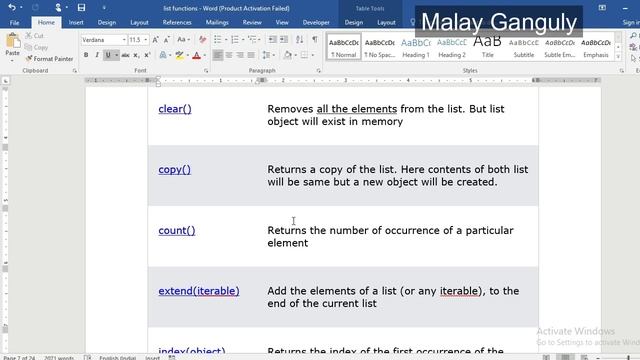The height and width of the screenshot is (360, 640).
Task: Apply the Emphasis style
Action: tap(596, 47)
